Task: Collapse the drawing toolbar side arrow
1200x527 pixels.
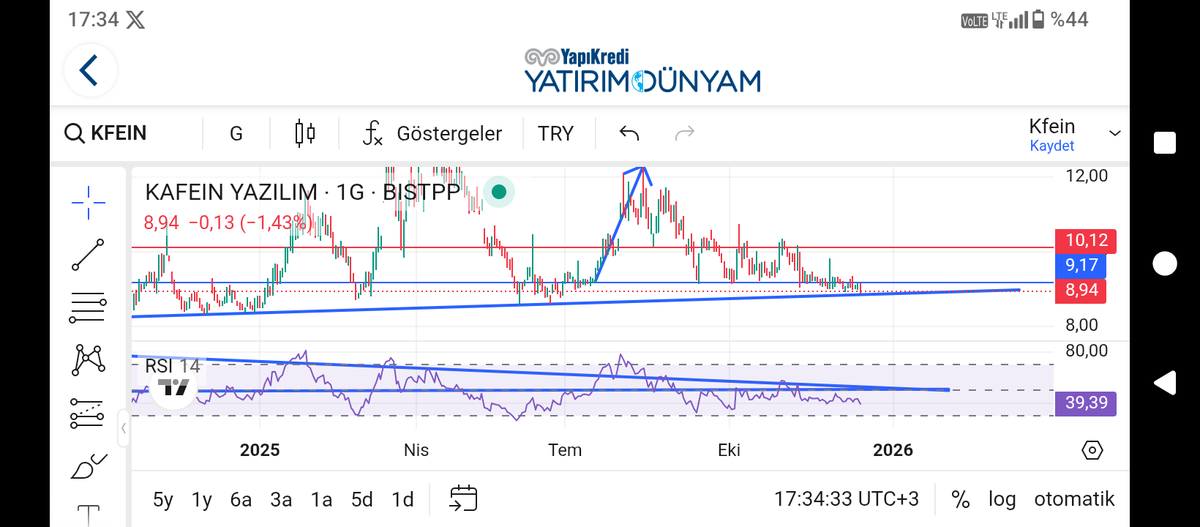Action: 125,429
